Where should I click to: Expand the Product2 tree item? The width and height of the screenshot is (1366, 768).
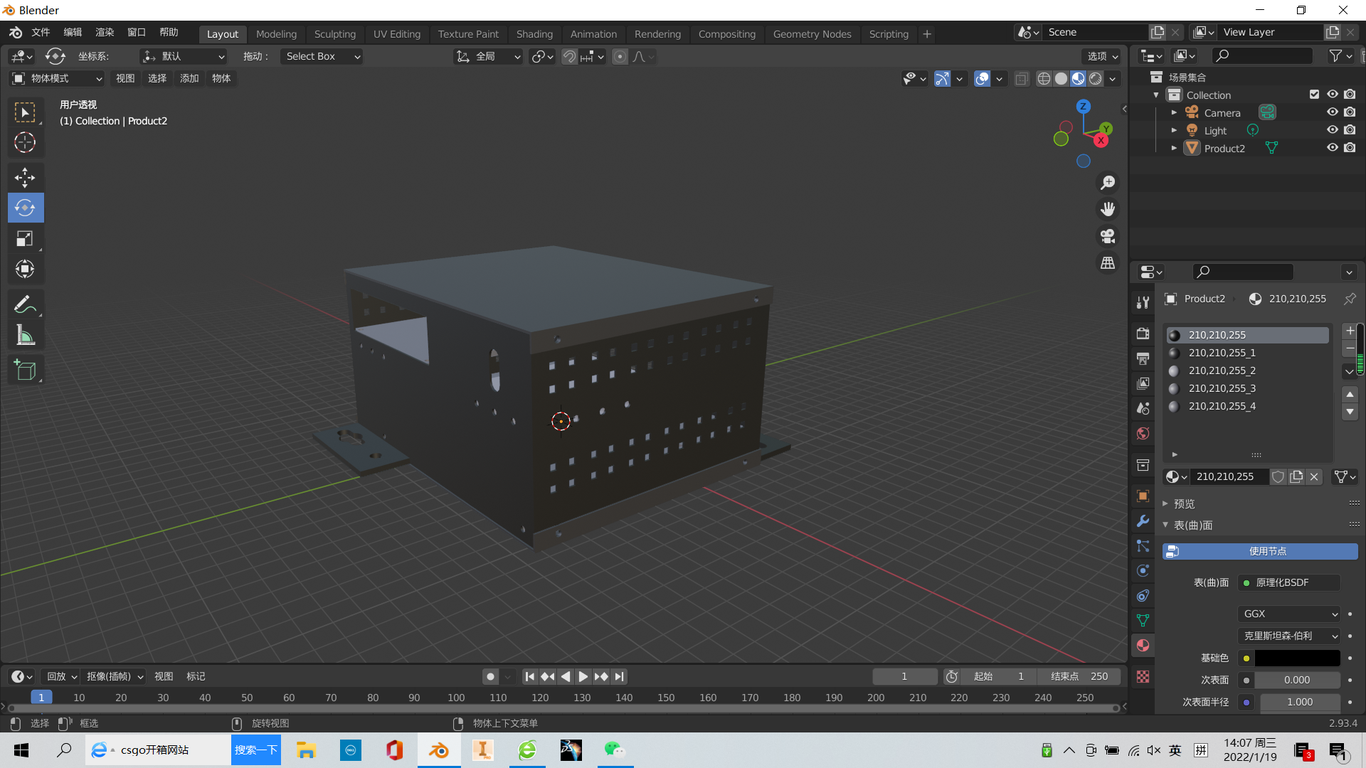click(1174, 148)
